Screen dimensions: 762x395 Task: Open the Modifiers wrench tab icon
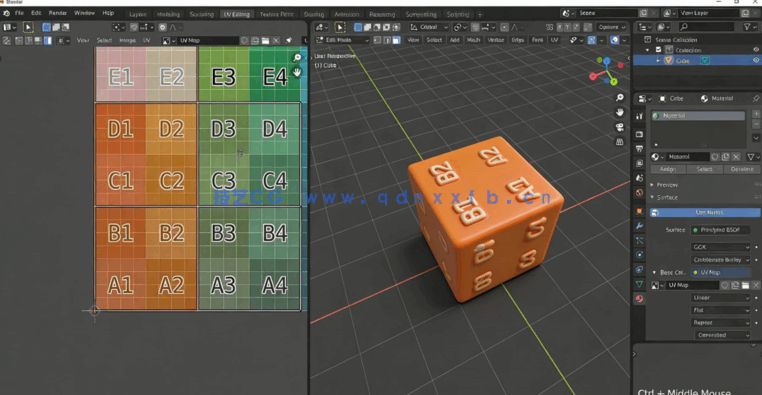click(x=640, y=225)
